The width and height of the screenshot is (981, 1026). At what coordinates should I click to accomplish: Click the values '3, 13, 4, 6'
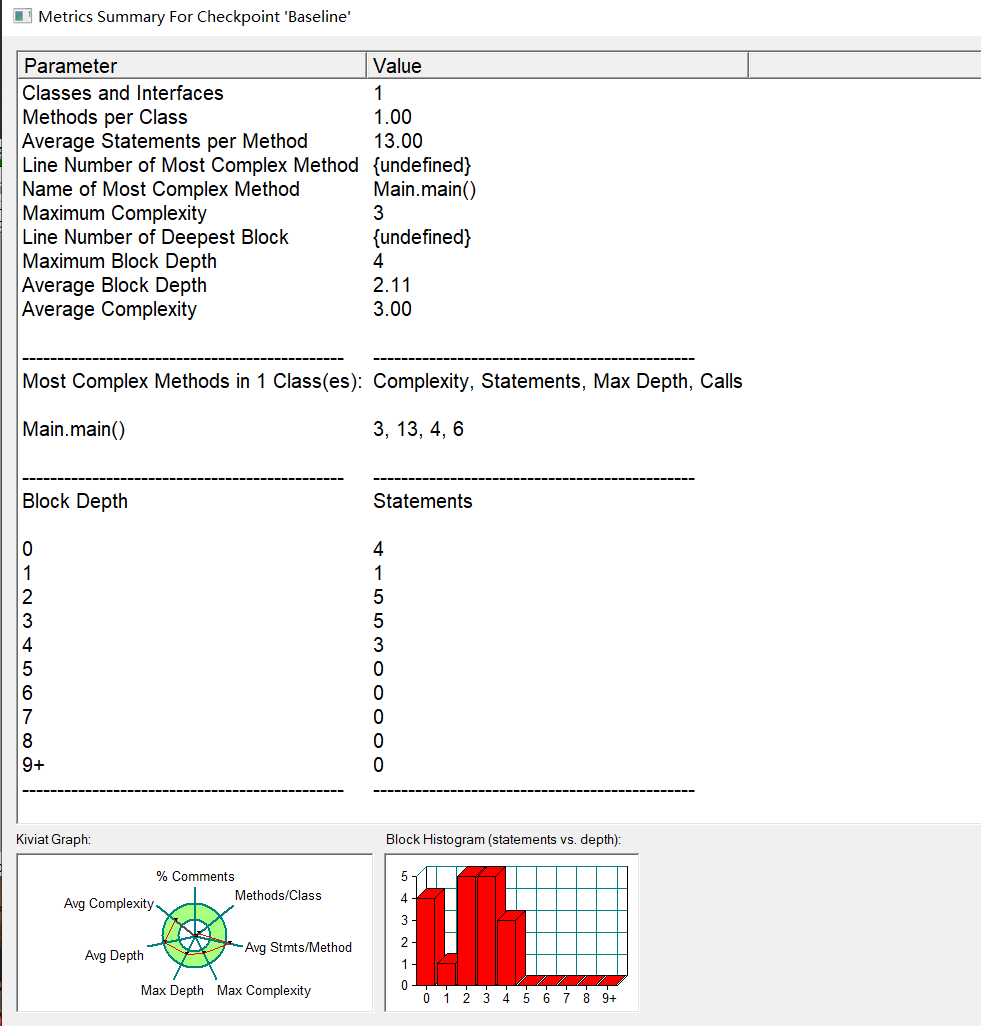pos(418,429)
